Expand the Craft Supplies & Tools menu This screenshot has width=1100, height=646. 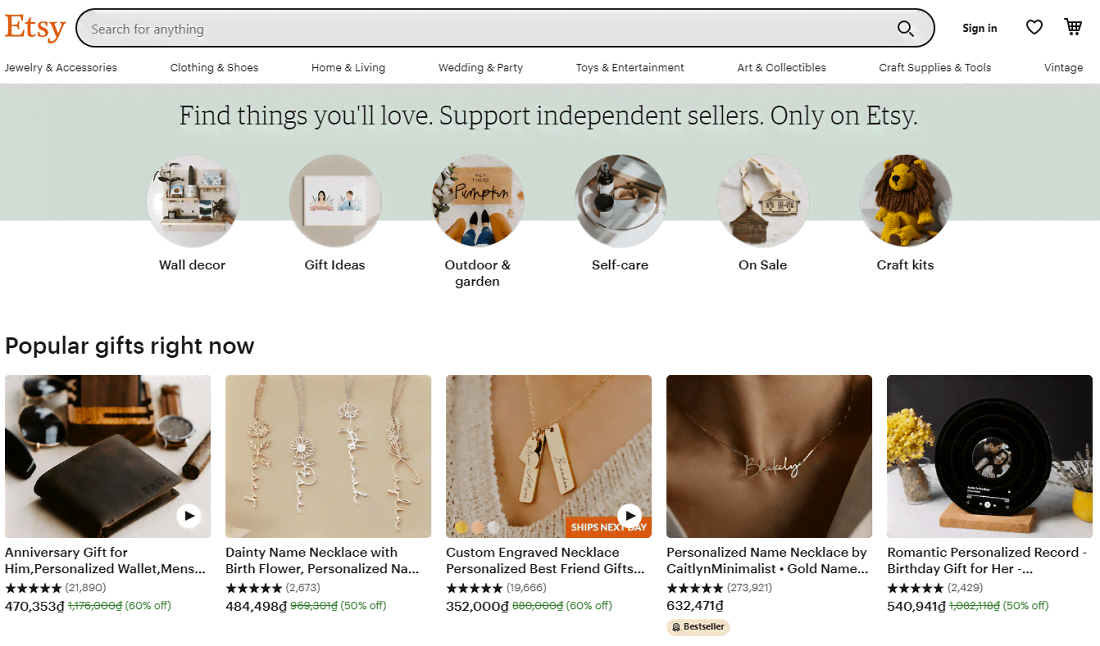tap(935, 68)
